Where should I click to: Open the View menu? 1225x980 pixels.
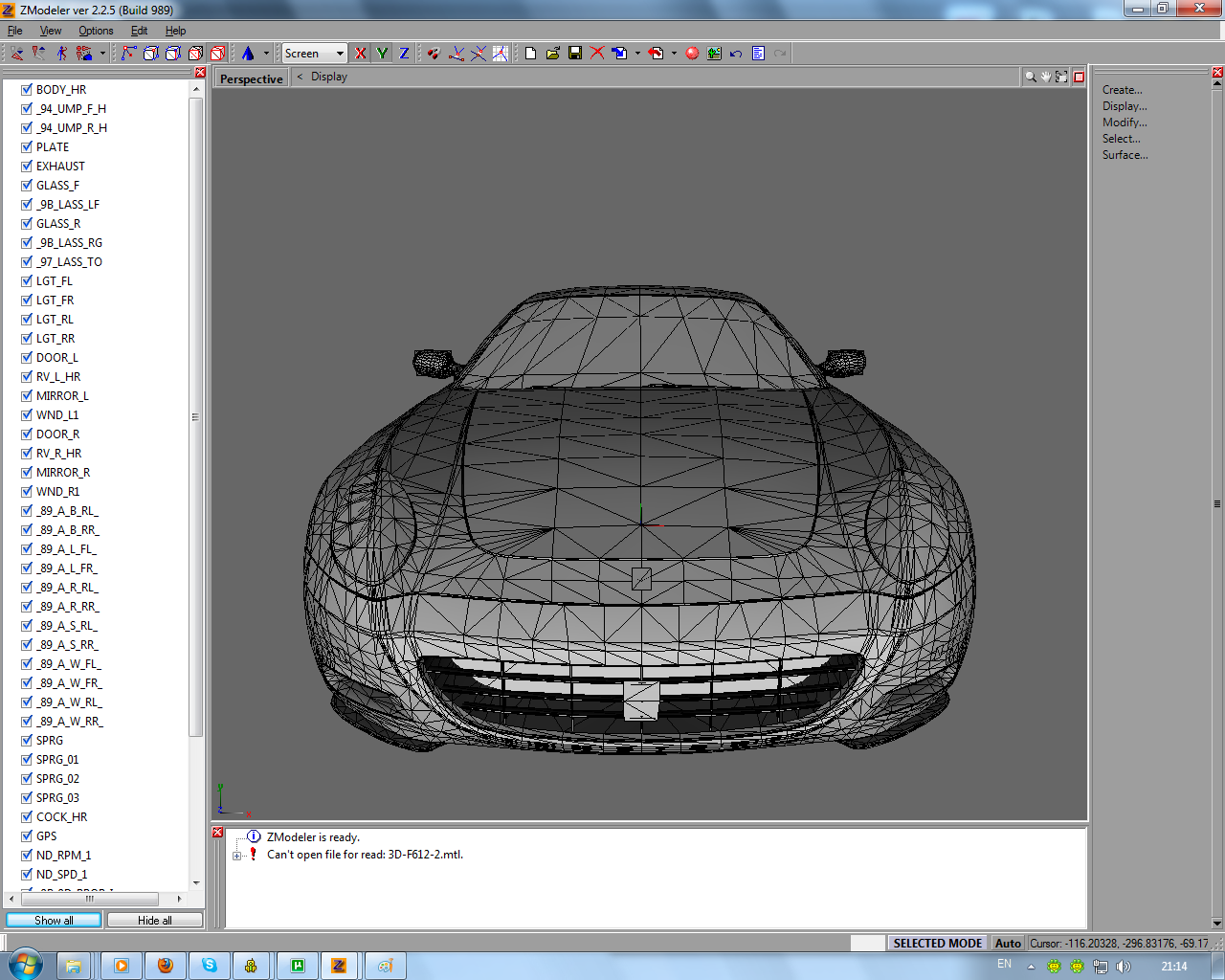coord(51,31)
